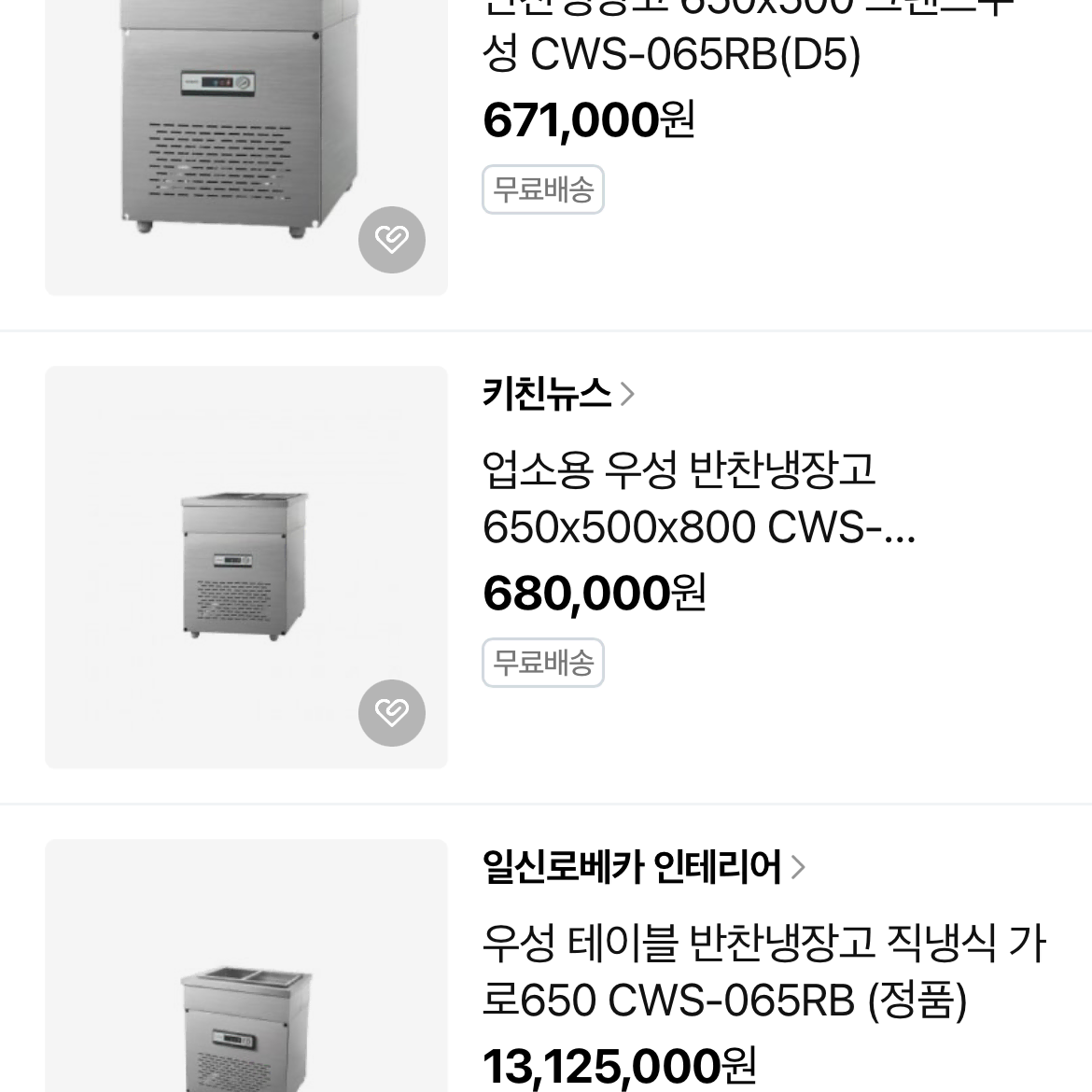Click the heart icon under the CWS-065RB(D5) thumbnail
The height and width of the screenshot is (1092, 1092).
click(392, 239)
